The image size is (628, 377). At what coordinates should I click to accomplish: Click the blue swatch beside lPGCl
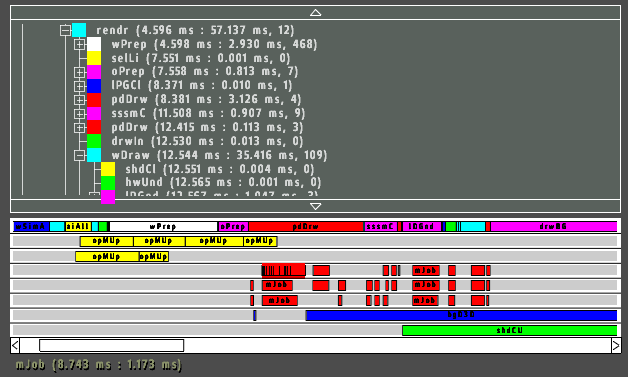click(94, 86)
